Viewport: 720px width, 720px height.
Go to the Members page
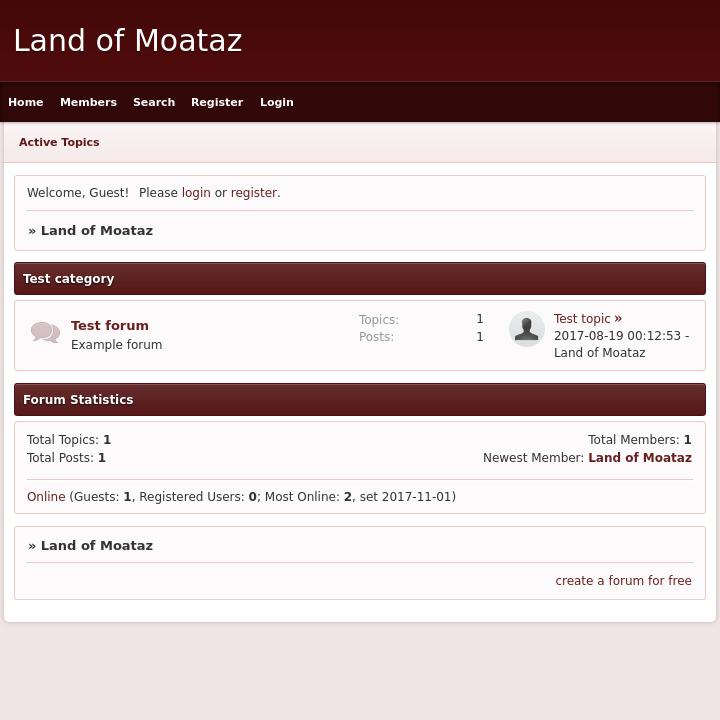(88, 102)
